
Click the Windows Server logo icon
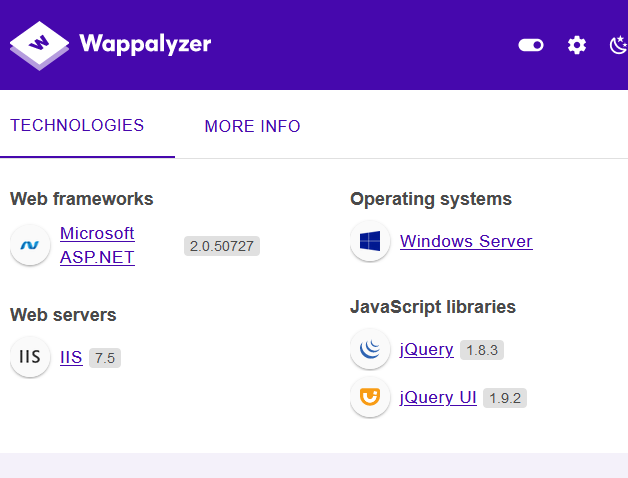click(x=370, y=241)
